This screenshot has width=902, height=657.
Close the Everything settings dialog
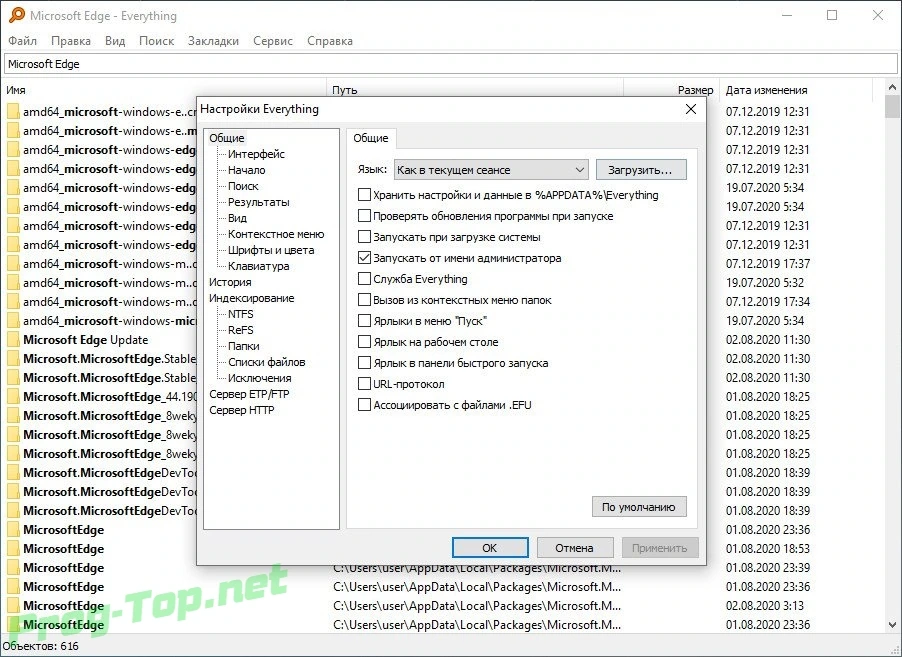tap(691, 109)
